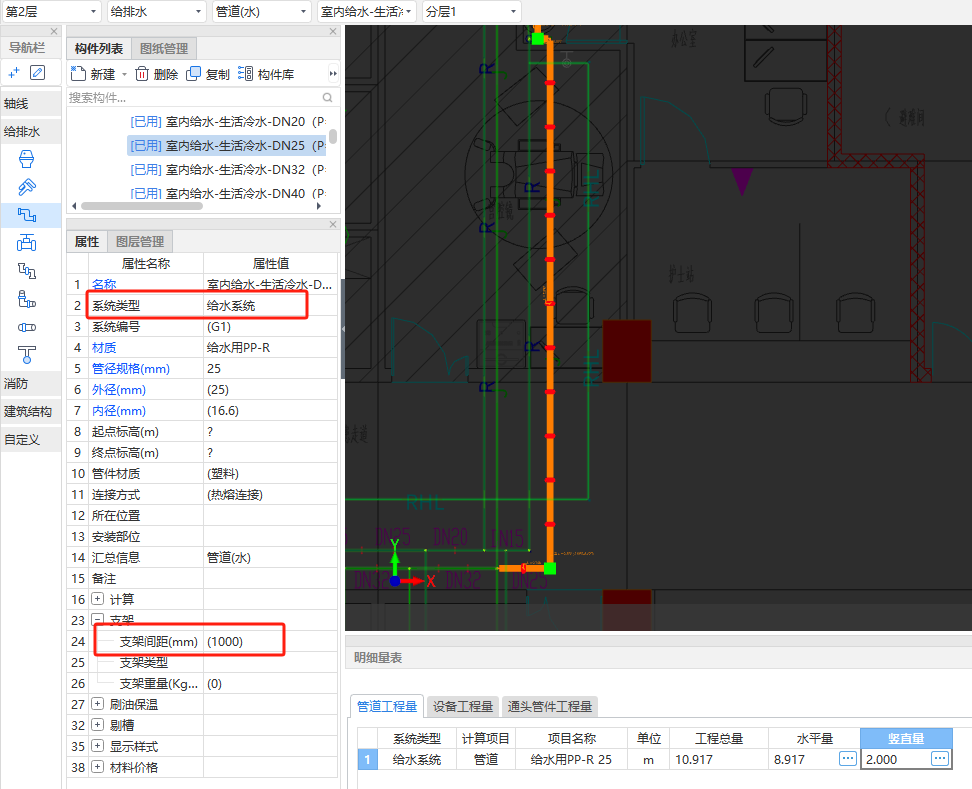Select the T-shaped hanger icon
The width and height of the screenshot is (972, 789).
[x=26, y=355]
